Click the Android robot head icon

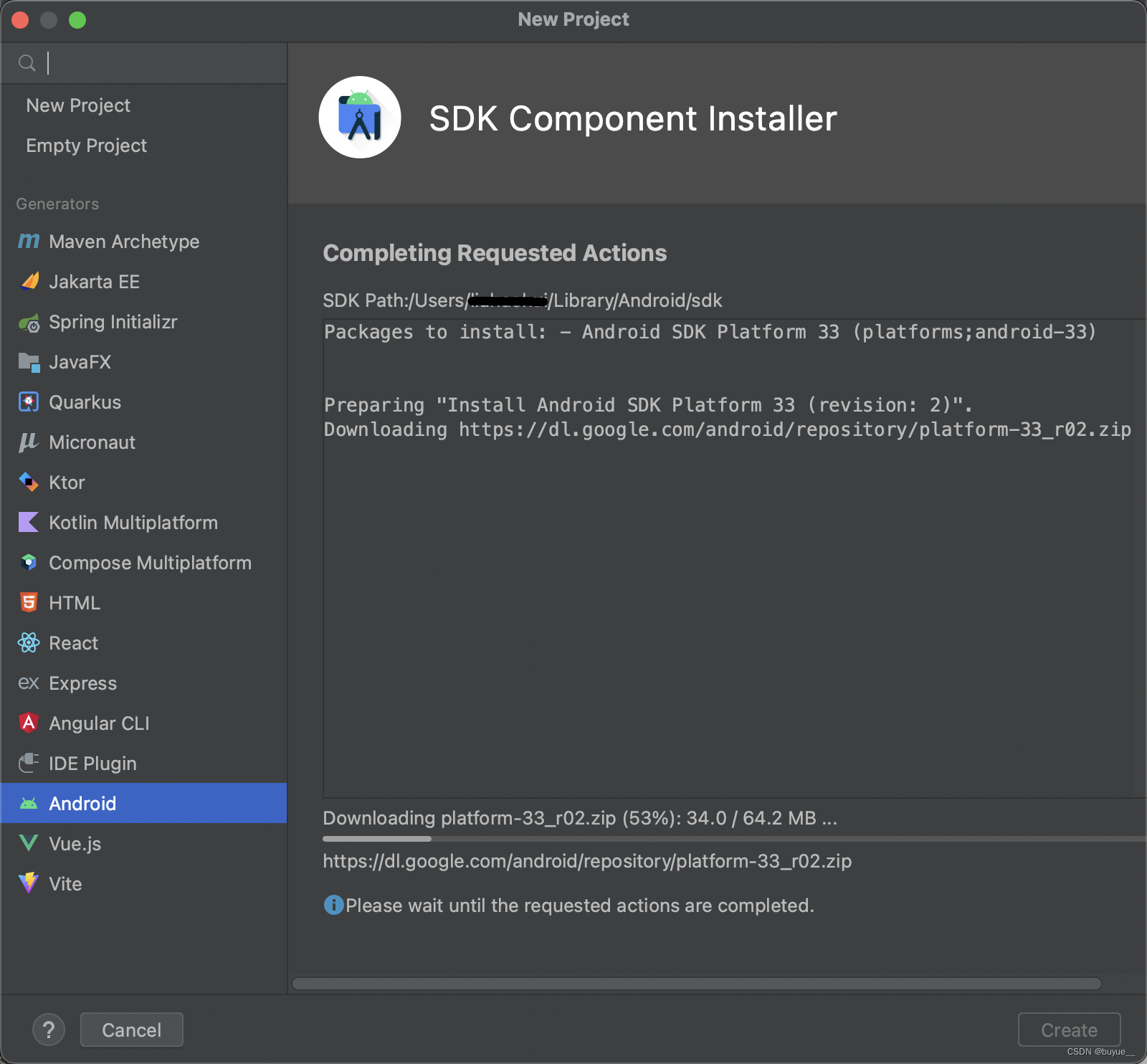tap(29, 804)
